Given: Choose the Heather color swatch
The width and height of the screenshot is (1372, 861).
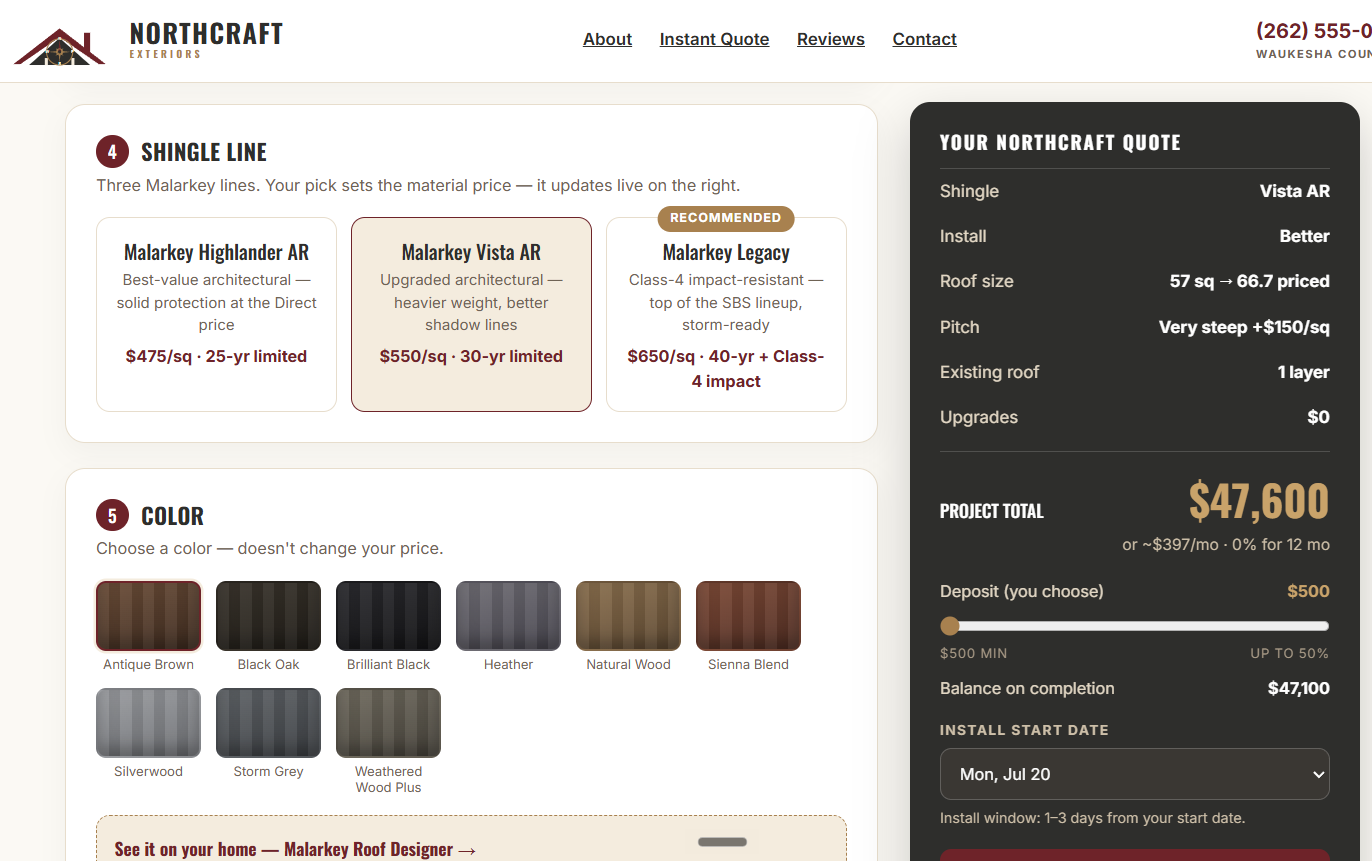Looking at the screenshot, I should pyautogui.click(x=508, y=616).
